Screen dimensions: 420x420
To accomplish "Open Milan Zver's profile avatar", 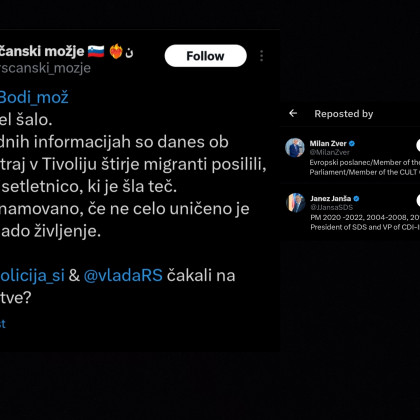I will click(295, 147).
